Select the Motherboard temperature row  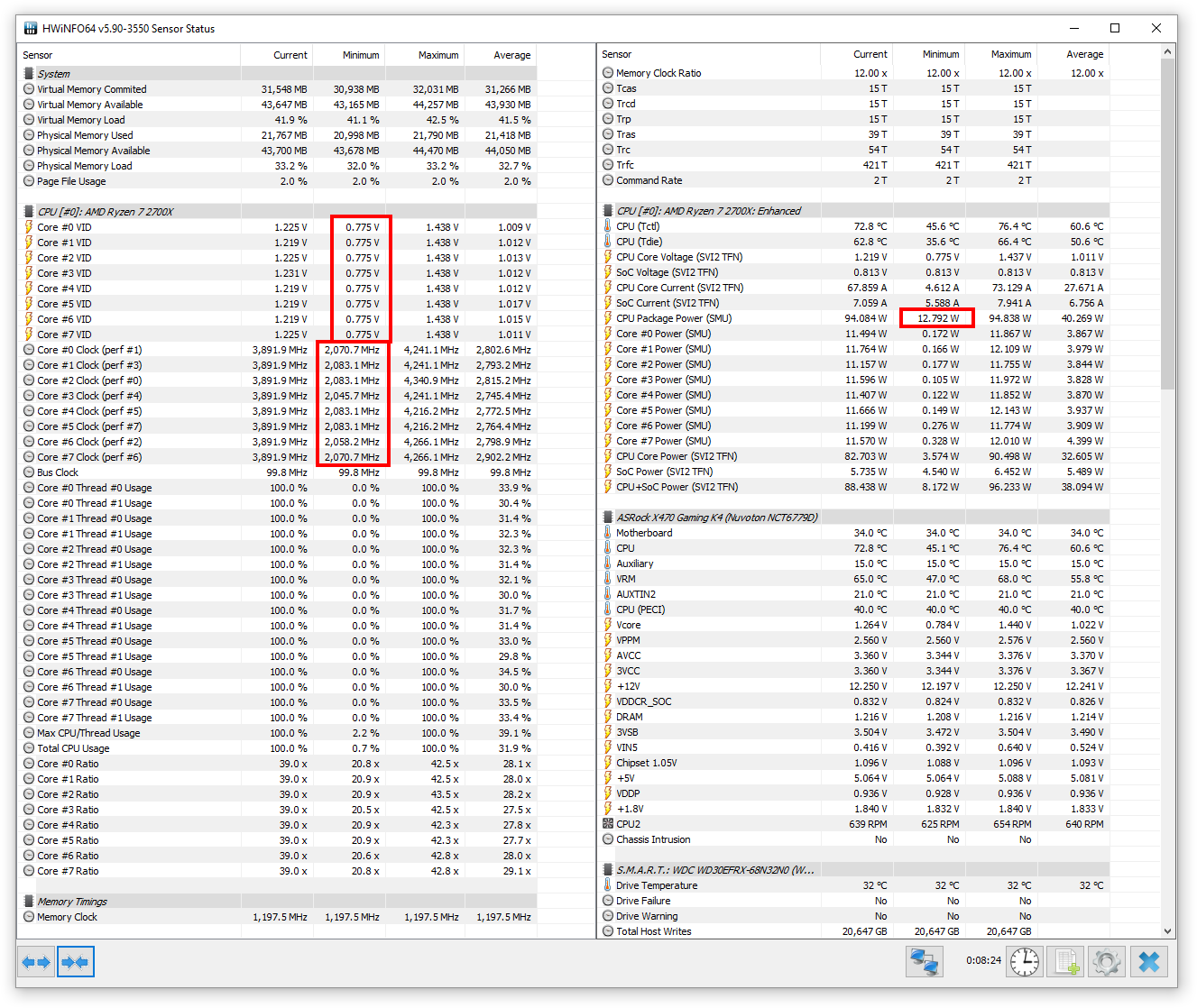point(855,533)
